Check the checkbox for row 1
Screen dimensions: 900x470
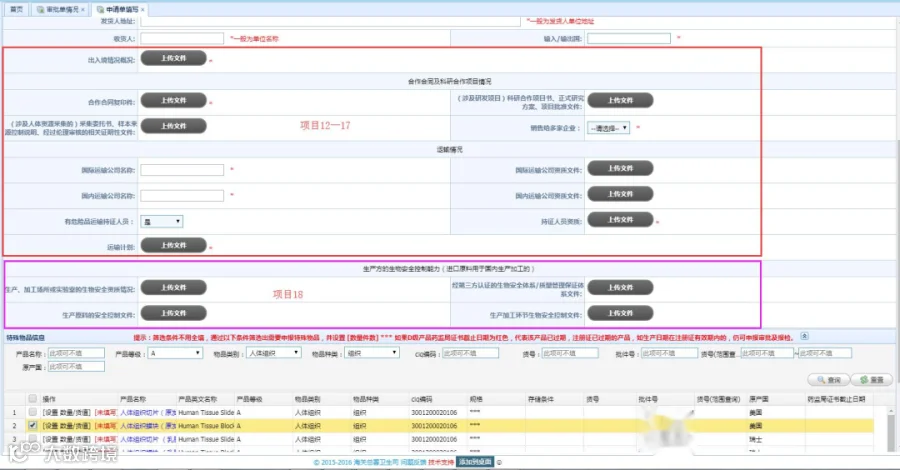[33, 412]
